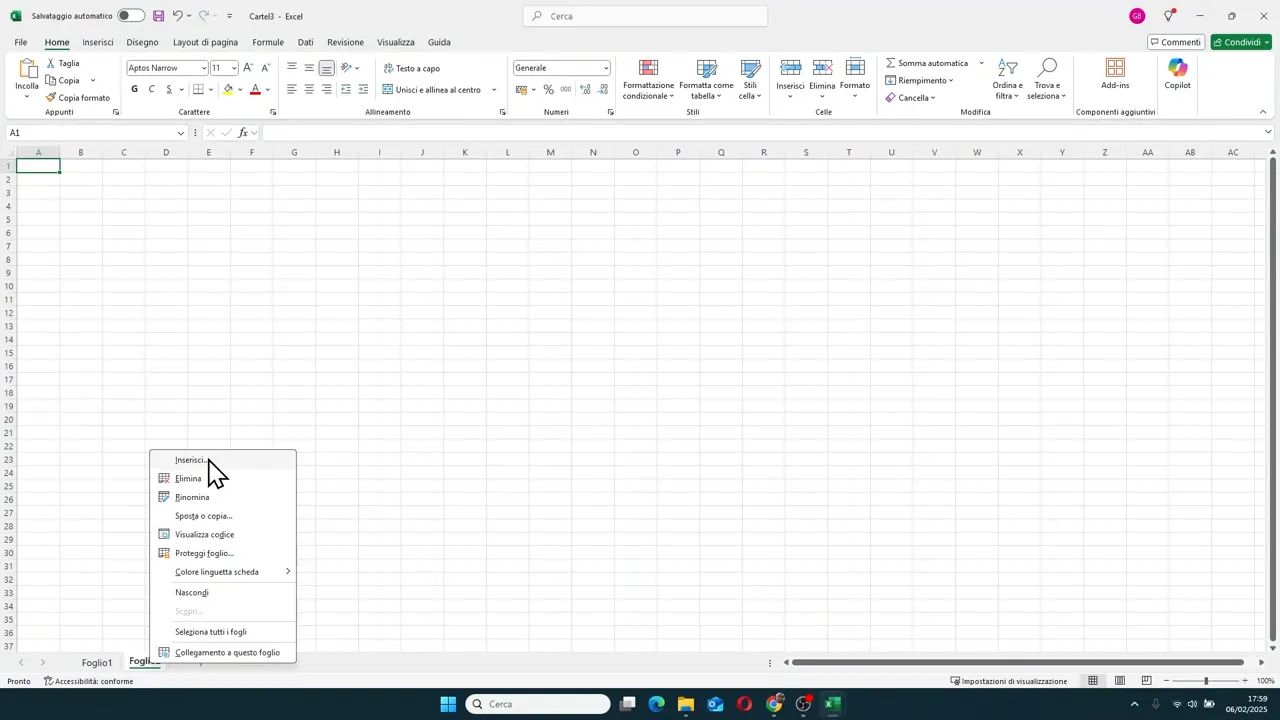
Task: Click the cell borders icon
Action: point(198,89)
